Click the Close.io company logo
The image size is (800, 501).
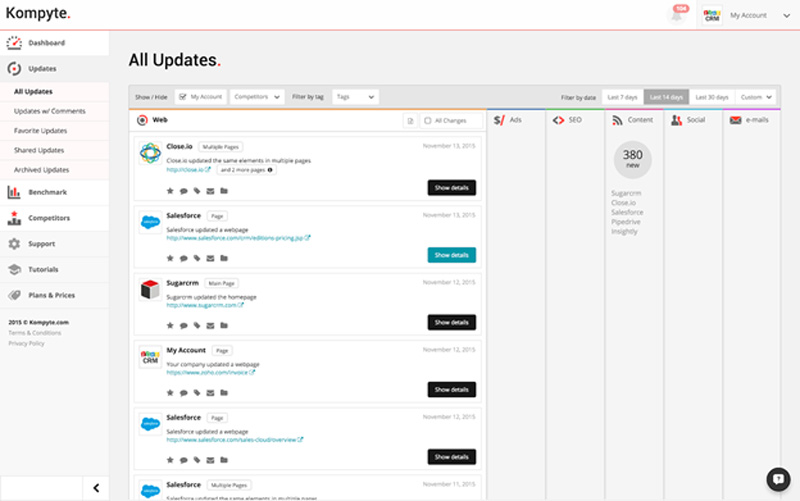[151, 153]
